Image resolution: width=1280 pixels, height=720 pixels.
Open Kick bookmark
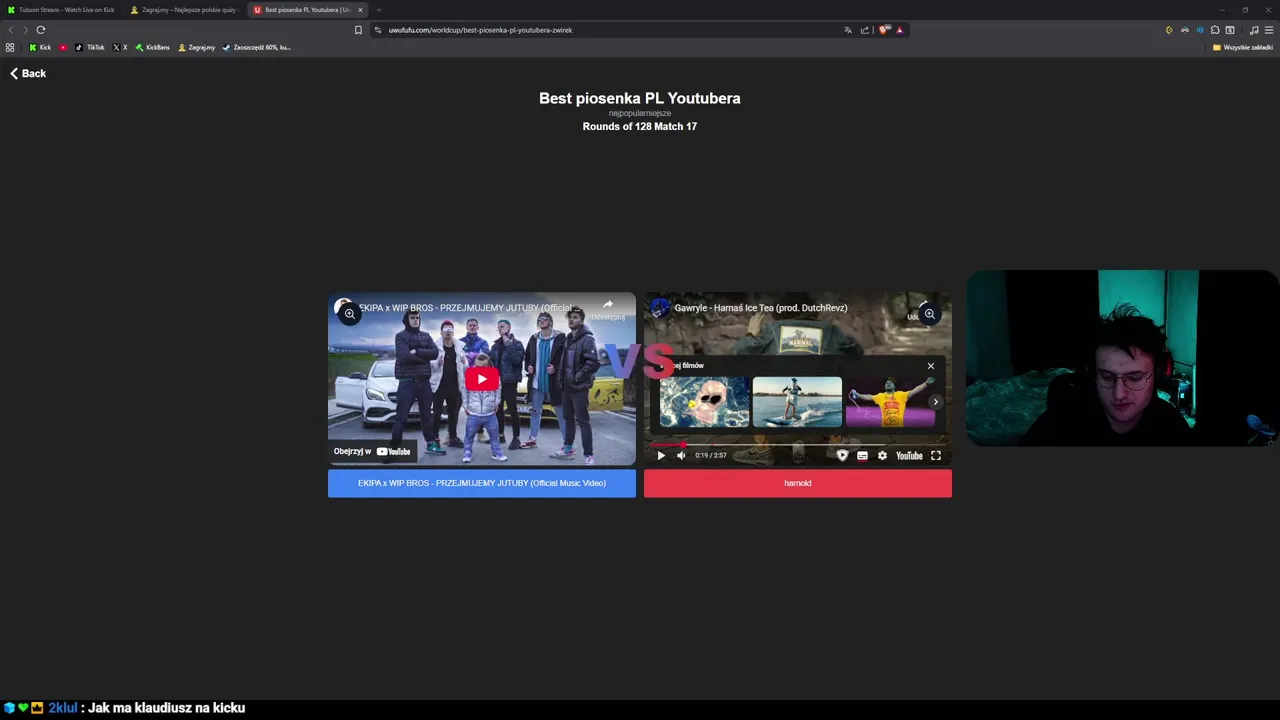click(40, 47)
